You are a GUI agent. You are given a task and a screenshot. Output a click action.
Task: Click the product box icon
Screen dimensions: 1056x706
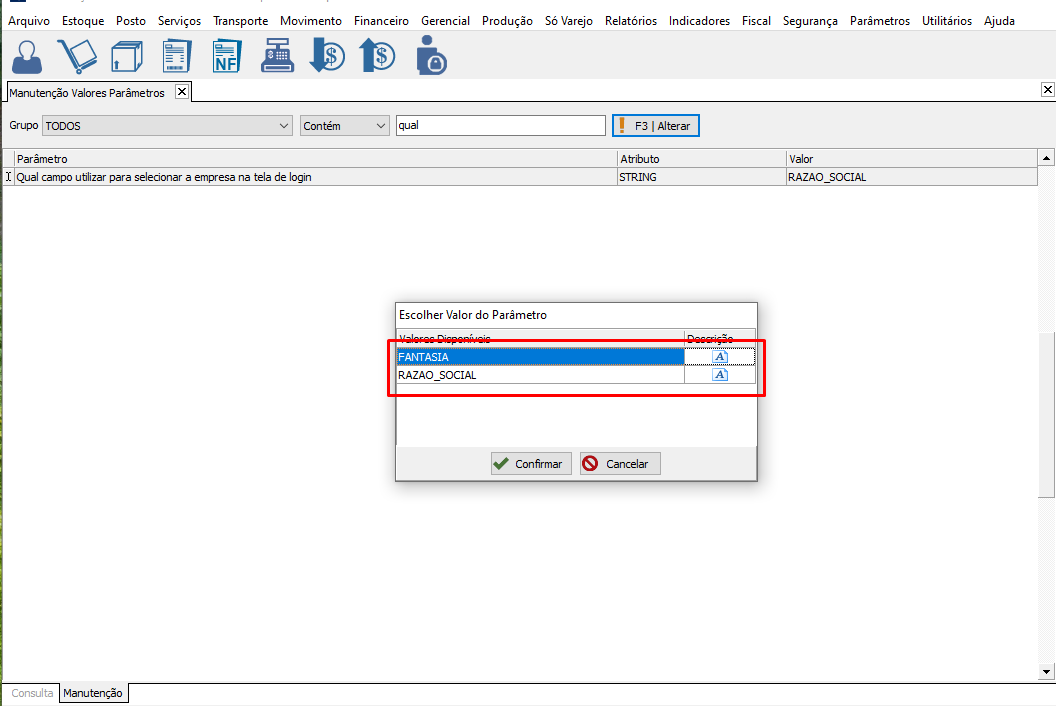tap(126, 56)
